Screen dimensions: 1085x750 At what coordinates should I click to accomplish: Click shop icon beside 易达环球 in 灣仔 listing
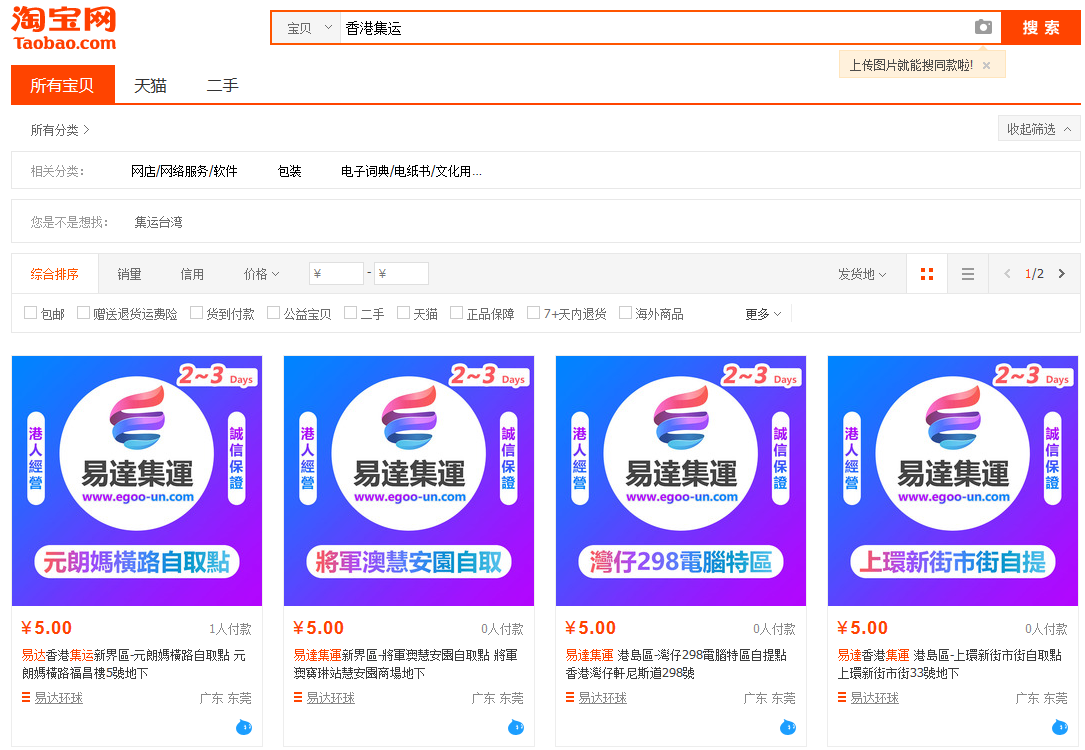coord(569,697)
